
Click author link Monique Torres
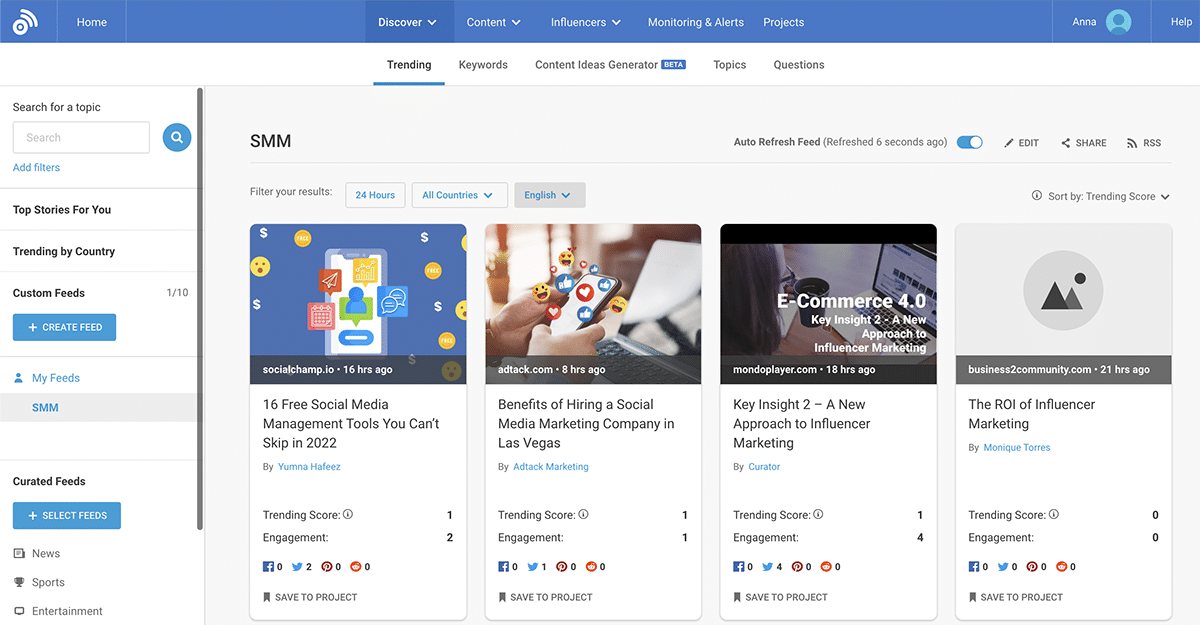1017,448
